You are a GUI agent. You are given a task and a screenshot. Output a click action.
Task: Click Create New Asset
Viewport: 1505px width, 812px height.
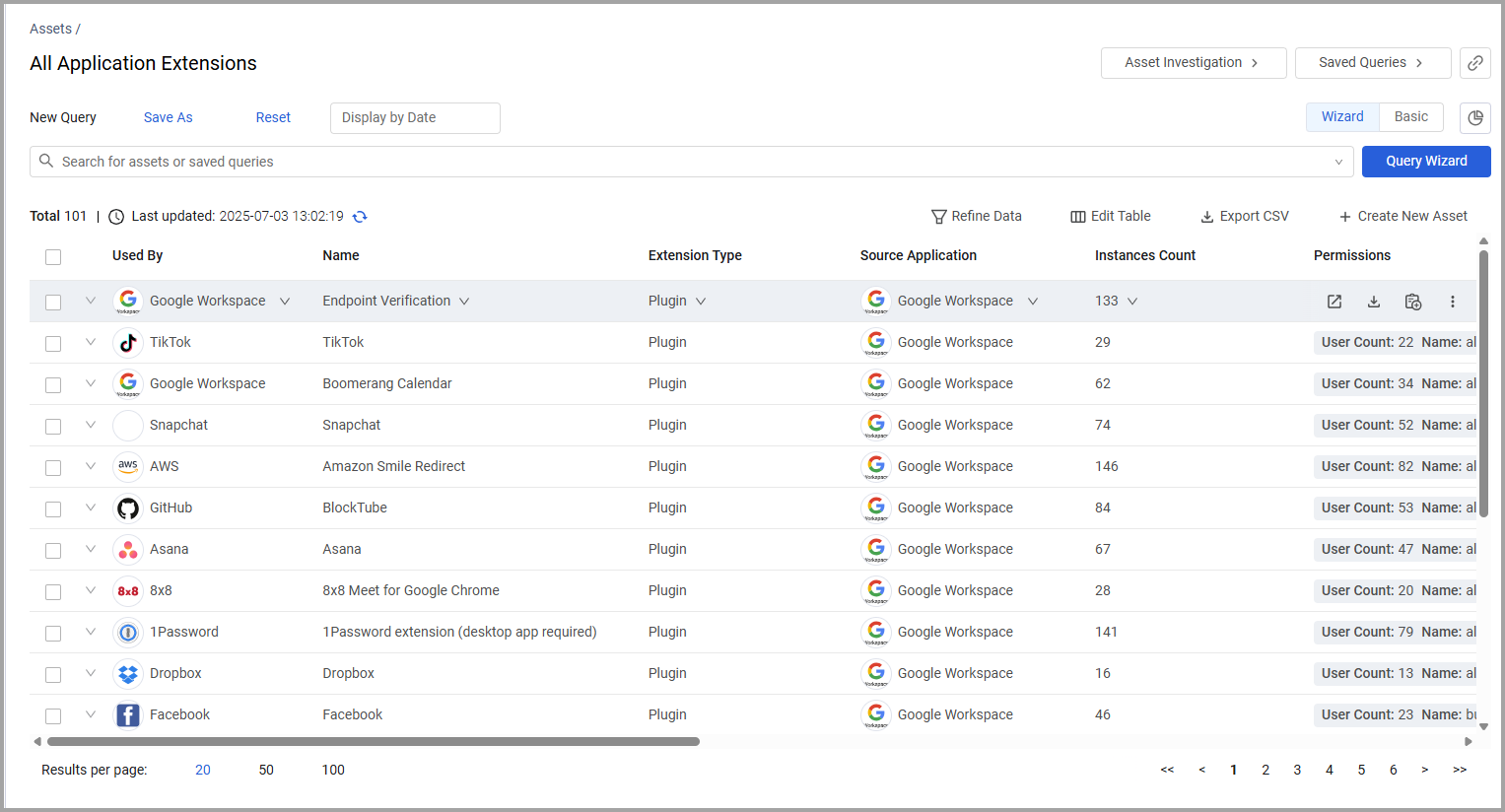point(1402,216)
